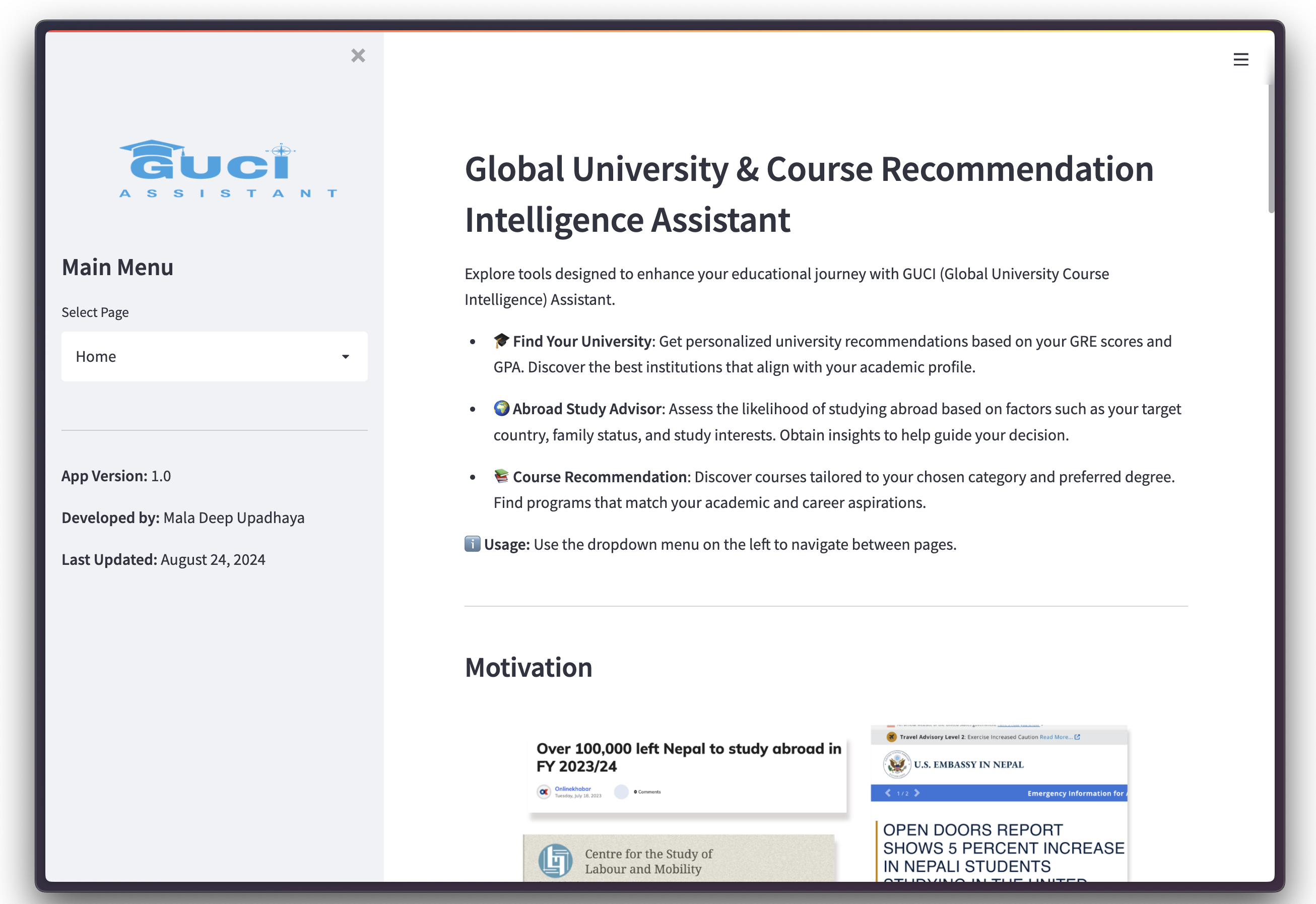
Task: Click the Labour and Mobility centre logo
Action: tap(555, 860)
